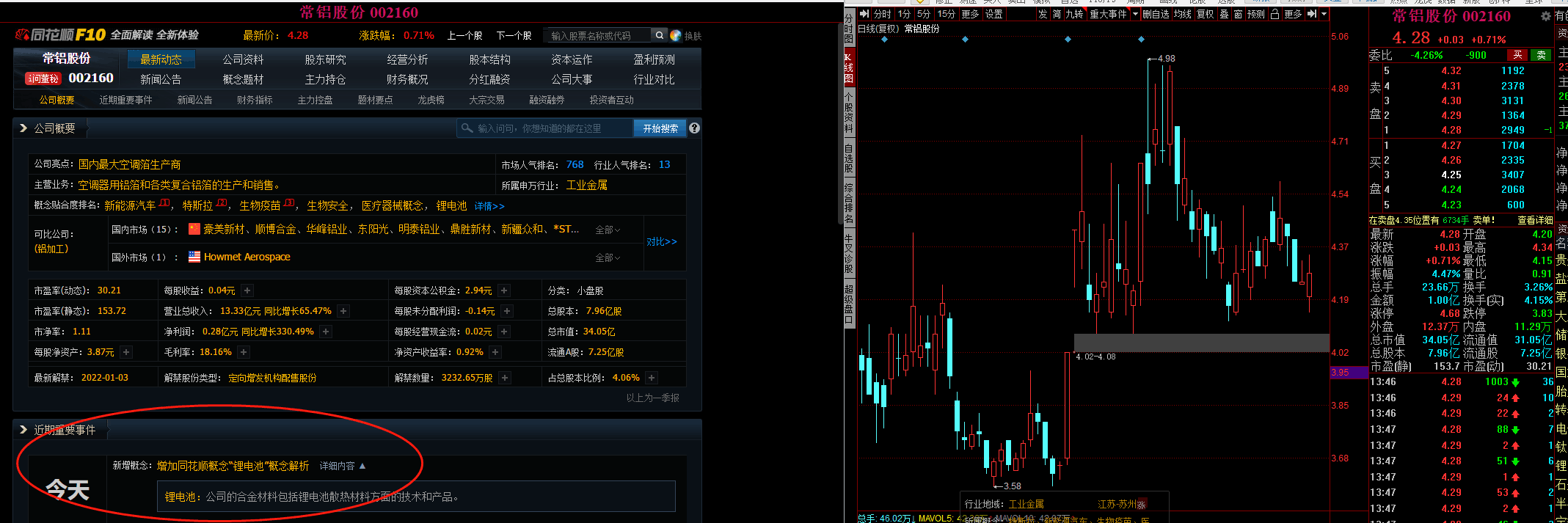Toggle 均线 moving average display
The height and width of the screenshot is (523, 1568).
click(x=1182, y=14)
